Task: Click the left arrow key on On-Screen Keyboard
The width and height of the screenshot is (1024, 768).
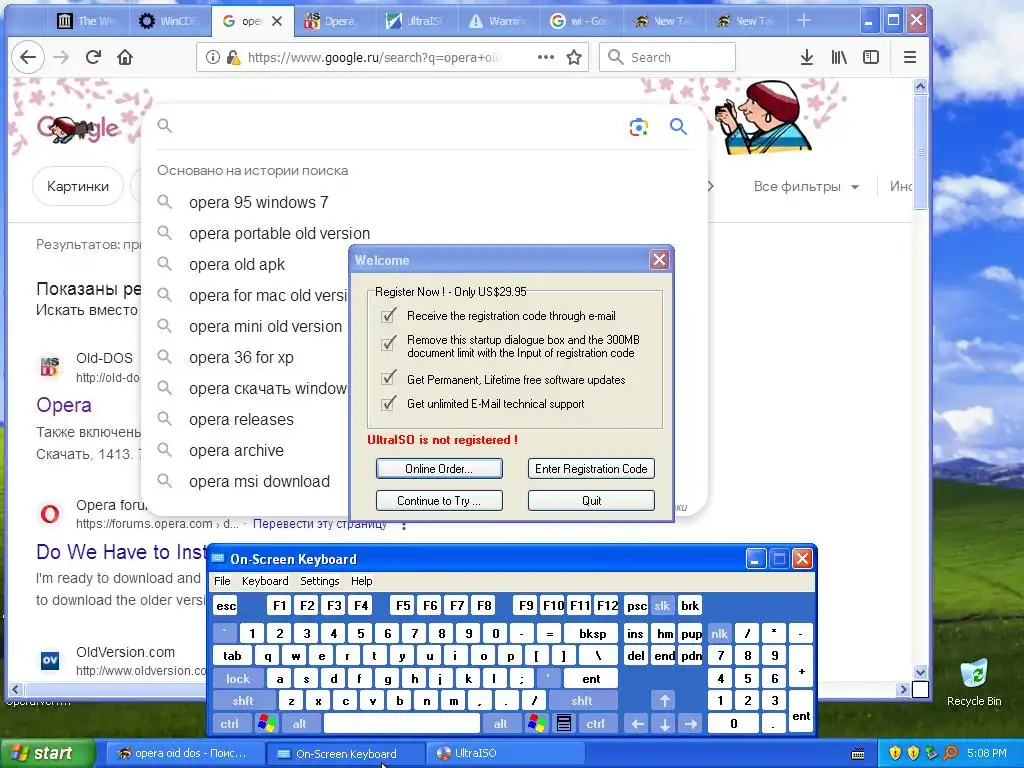Action: (x=637, y=724)
